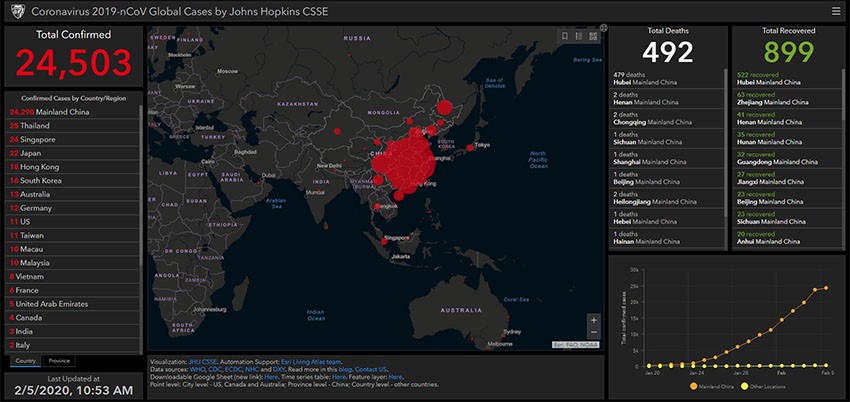Zoom in on the map with plus button

click(x=594, y=320)
